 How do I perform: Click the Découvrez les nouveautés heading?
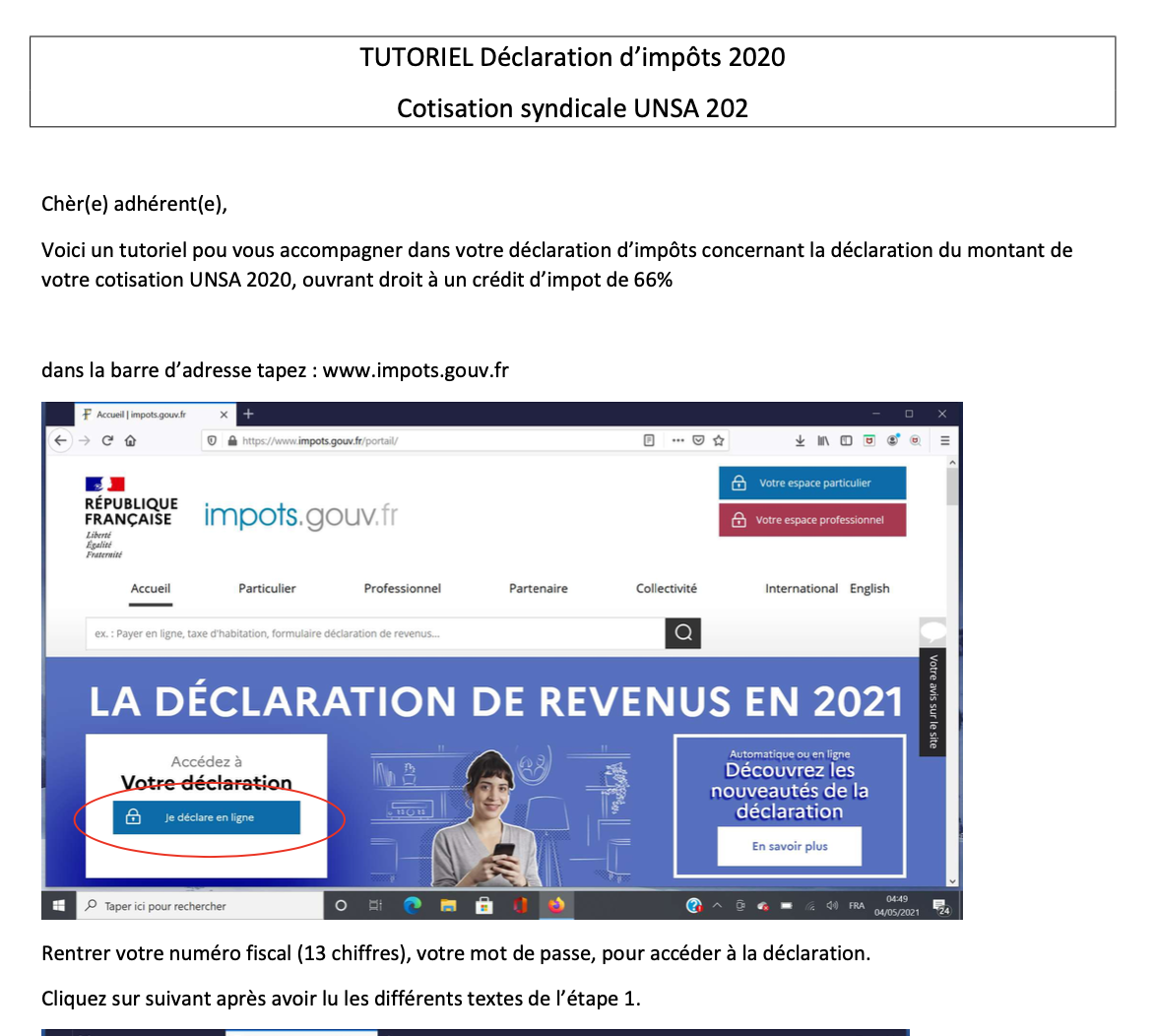[x=790, y=791]
